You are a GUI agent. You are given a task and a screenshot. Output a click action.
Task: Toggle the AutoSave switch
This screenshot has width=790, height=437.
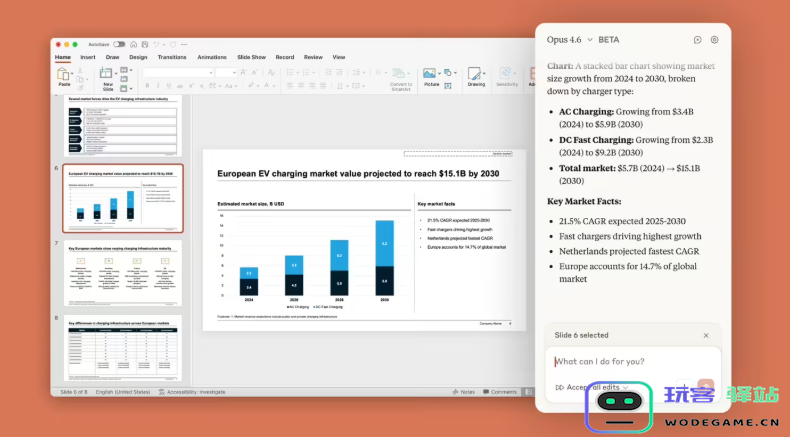click(x=119, y=44)
